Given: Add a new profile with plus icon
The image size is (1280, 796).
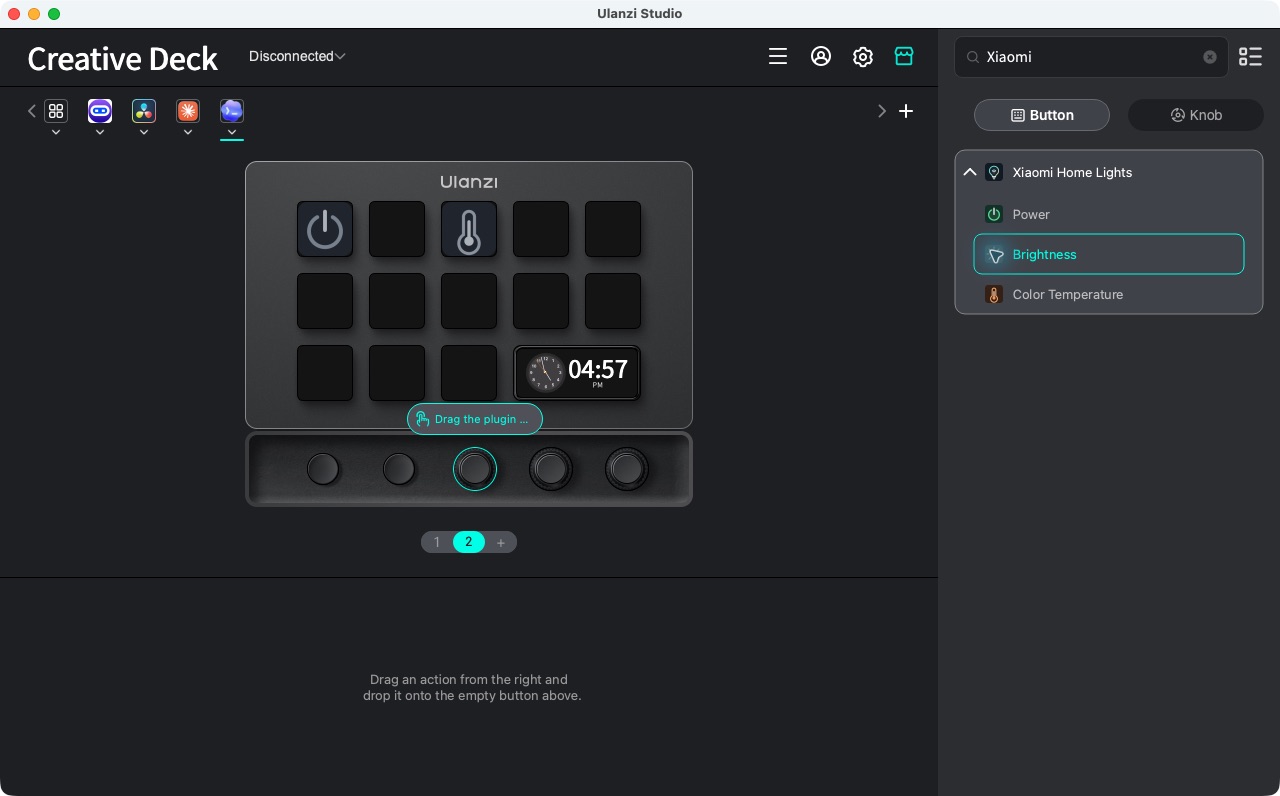Looking at the screenshot, I should (x=906, y=111).
